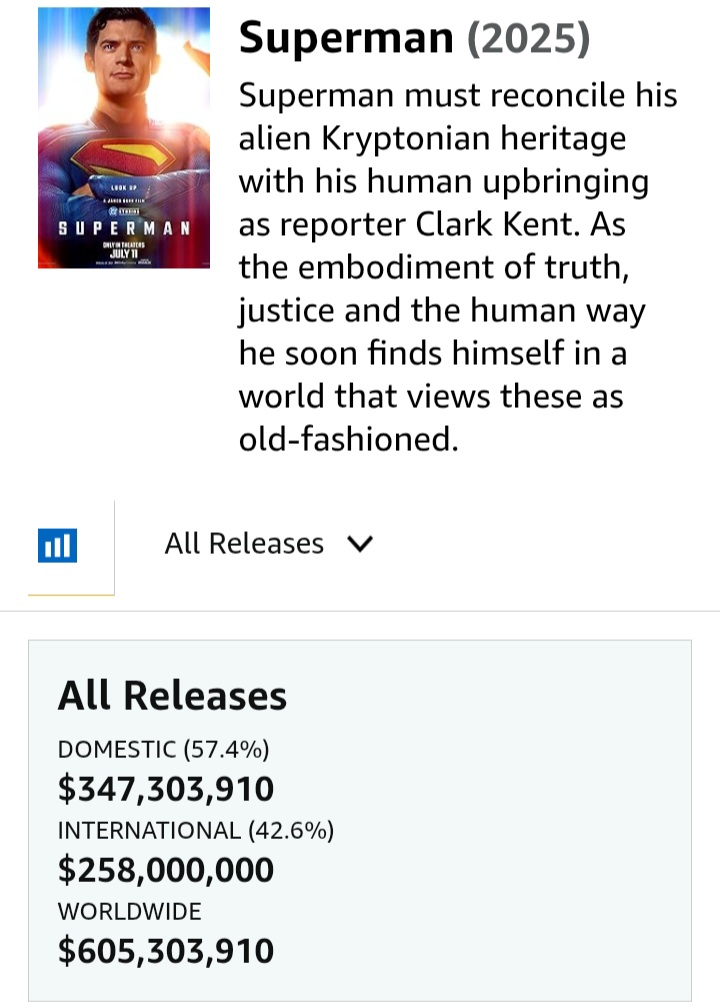Open the bar chart summary tab icon
The height and width of the screenshot is (1008, 720).
click(x=57, y=545)
